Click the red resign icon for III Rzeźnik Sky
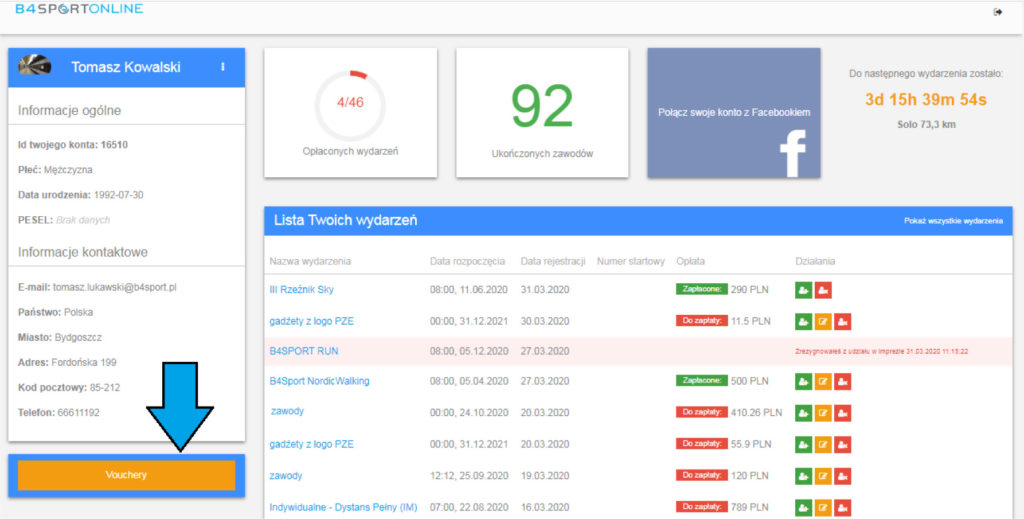 pyautogui.click(x=823, y=290)
